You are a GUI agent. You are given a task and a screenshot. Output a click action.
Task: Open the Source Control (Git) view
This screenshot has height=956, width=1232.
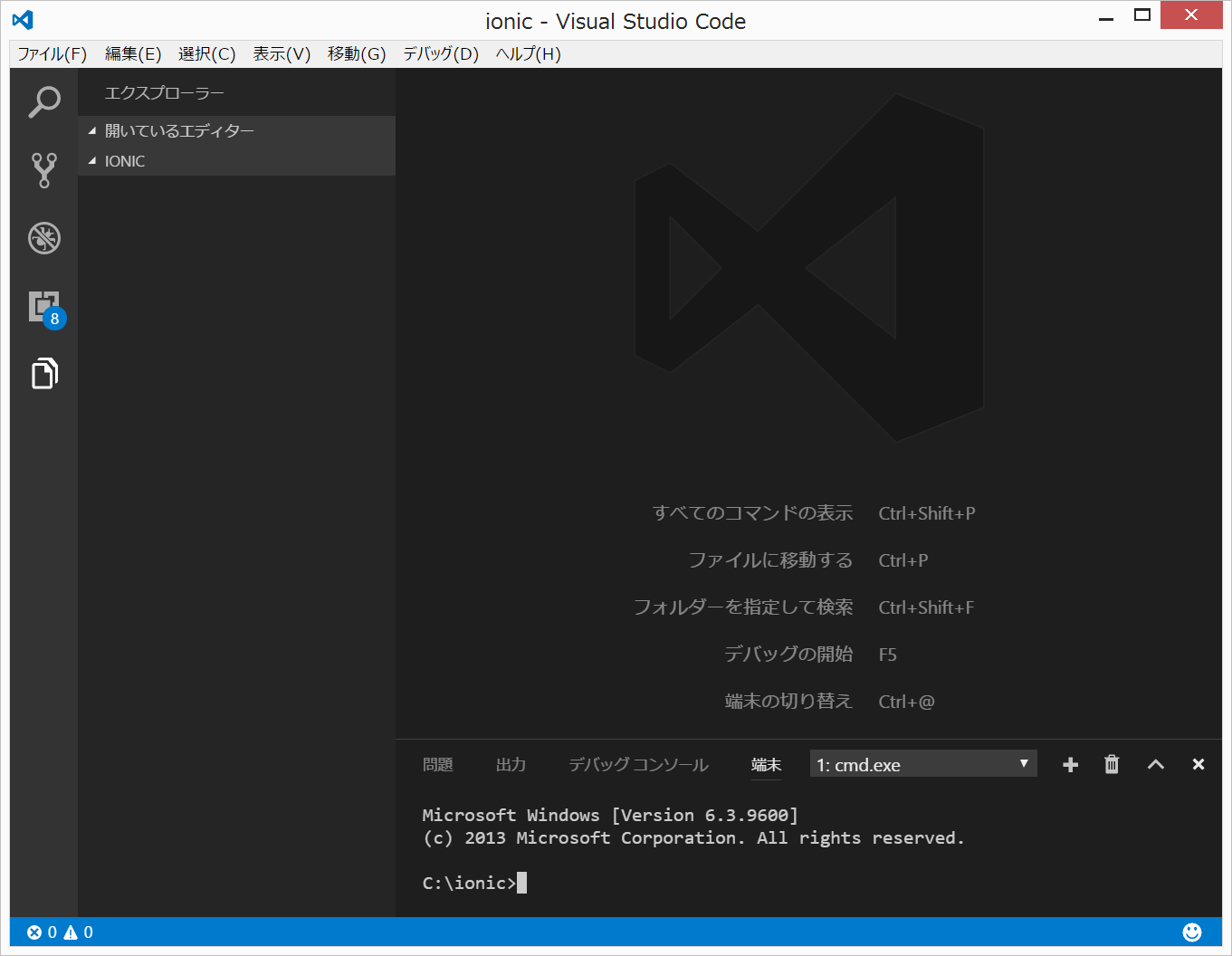pos(43,170)
